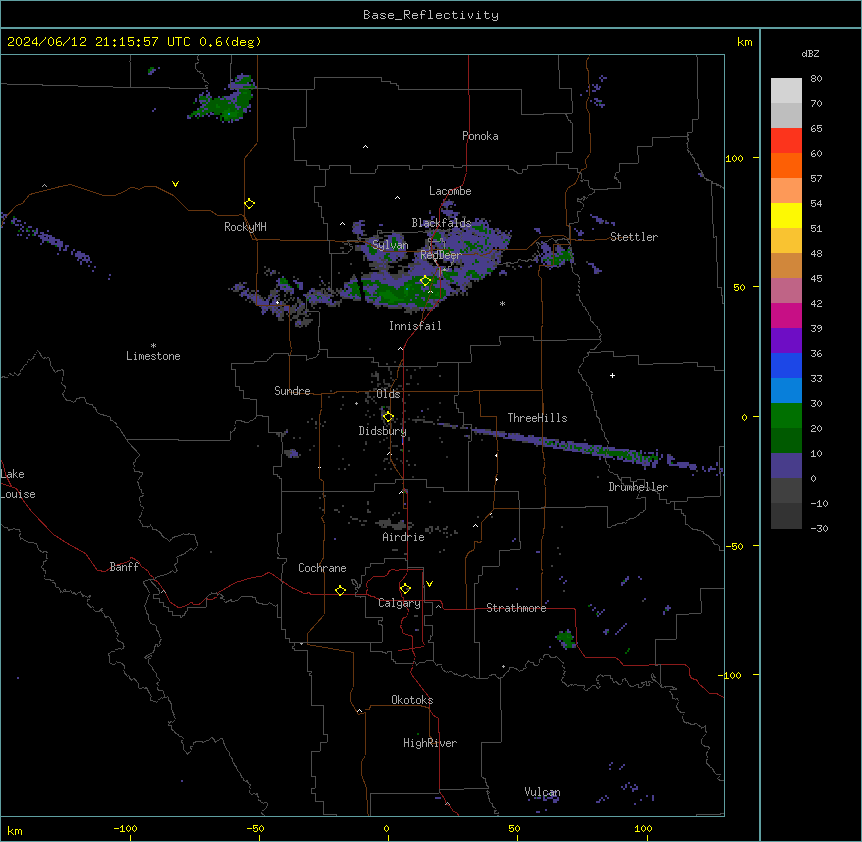Select the yellow diamond marker below Cochrane
Viewport: 862px width, 842px height.
(x=340, y=590)
